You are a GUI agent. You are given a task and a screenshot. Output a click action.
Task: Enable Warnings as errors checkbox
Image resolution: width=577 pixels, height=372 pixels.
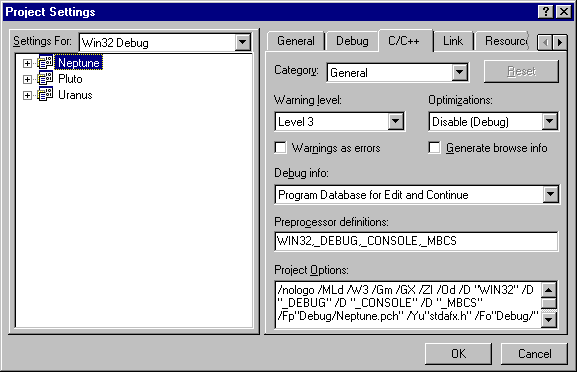click(280, 148)
